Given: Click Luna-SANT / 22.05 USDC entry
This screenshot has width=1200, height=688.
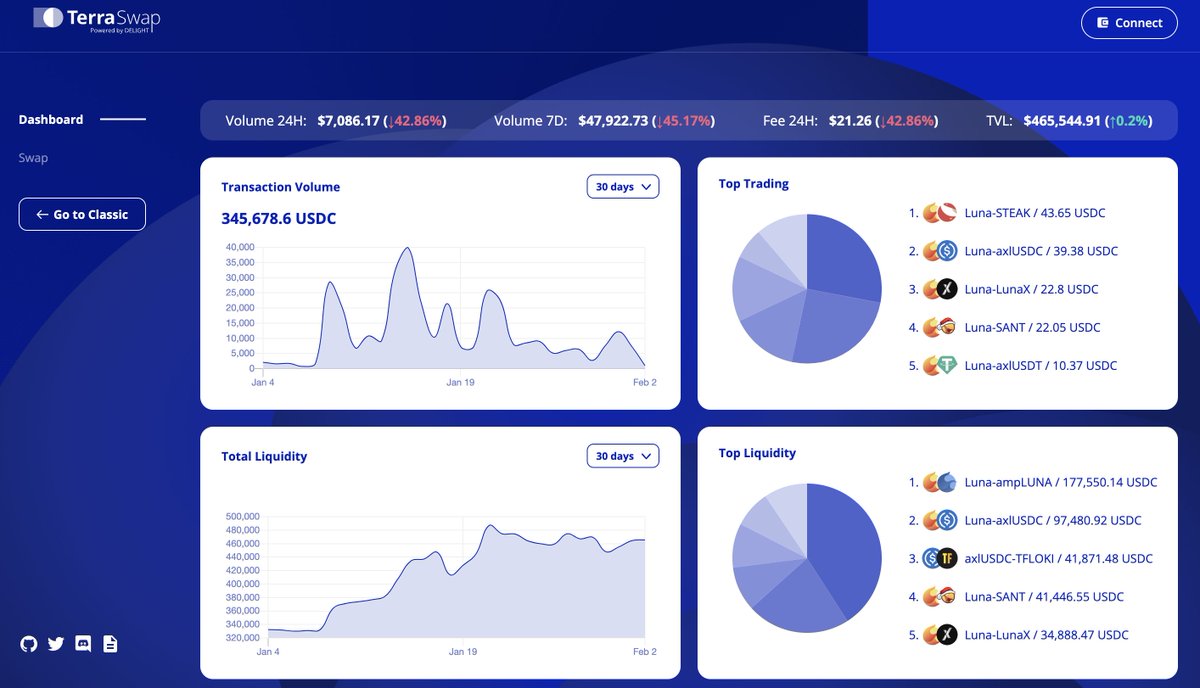Looking at the screenshot, I should 1032,327.
